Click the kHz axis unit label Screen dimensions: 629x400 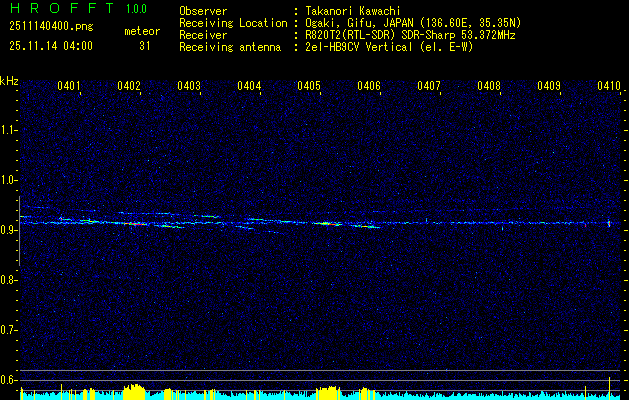click(x=9, y=81)
